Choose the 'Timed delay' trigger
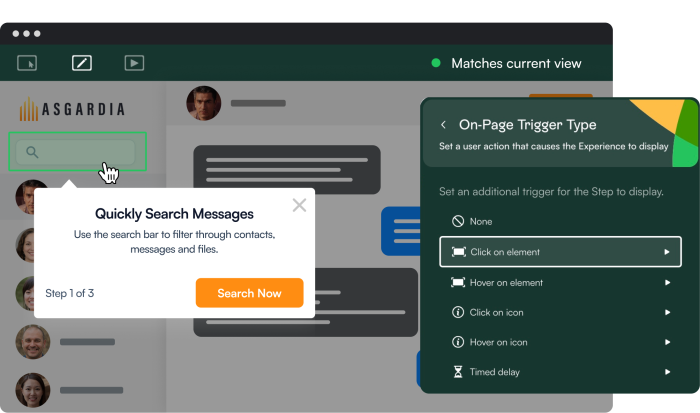Screen dimensions: 700x413 coord(560,372)
